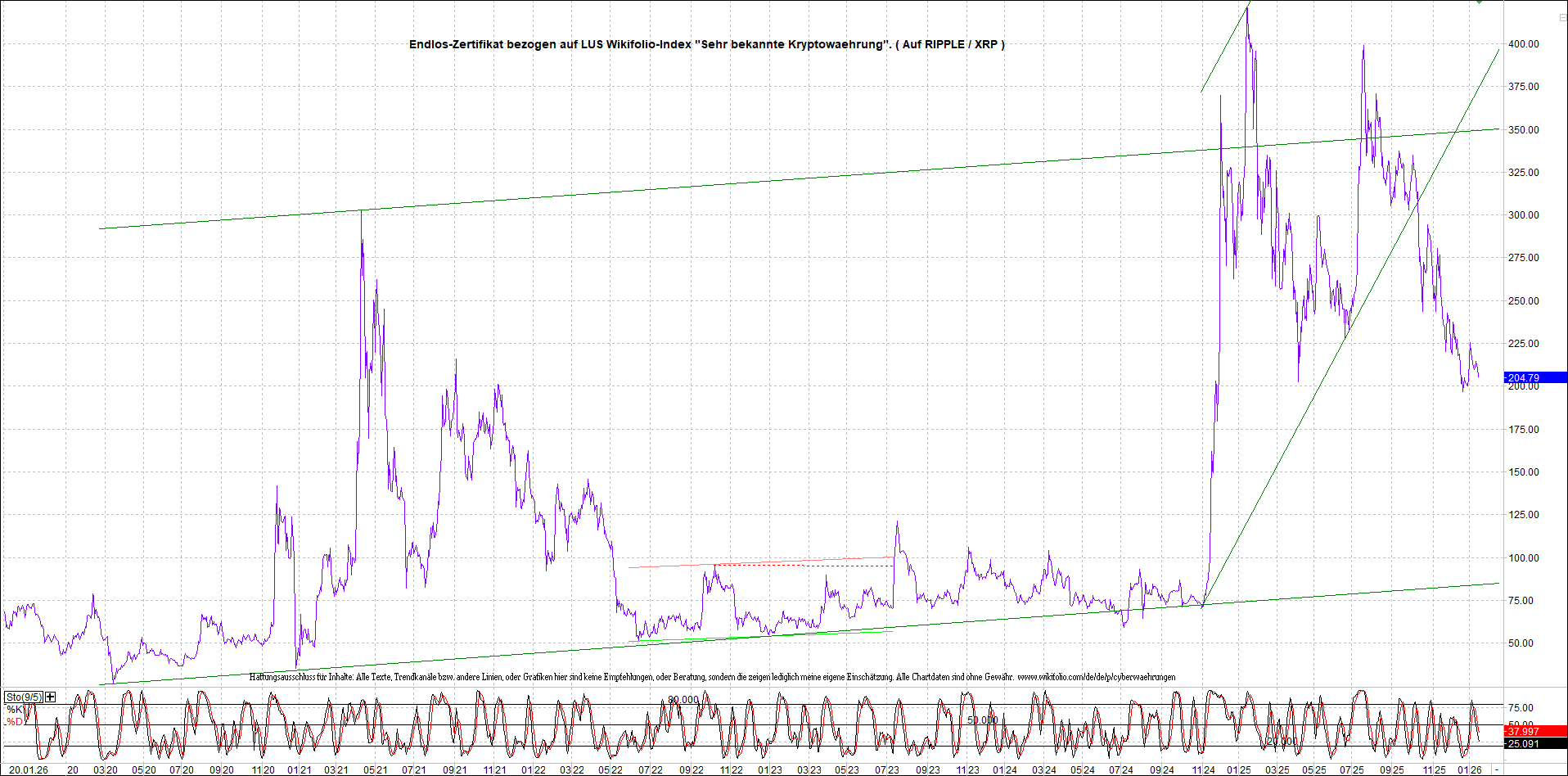Click the 50.000 midline level label
This screenshot has height=776, width=1568.
click(982, 720)
